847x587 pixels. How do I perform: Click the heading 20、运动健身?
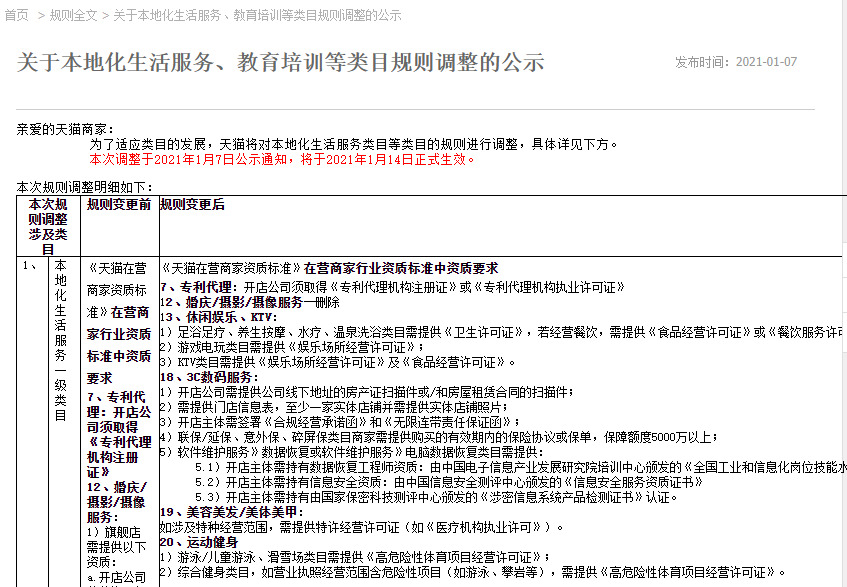point(199,543)
